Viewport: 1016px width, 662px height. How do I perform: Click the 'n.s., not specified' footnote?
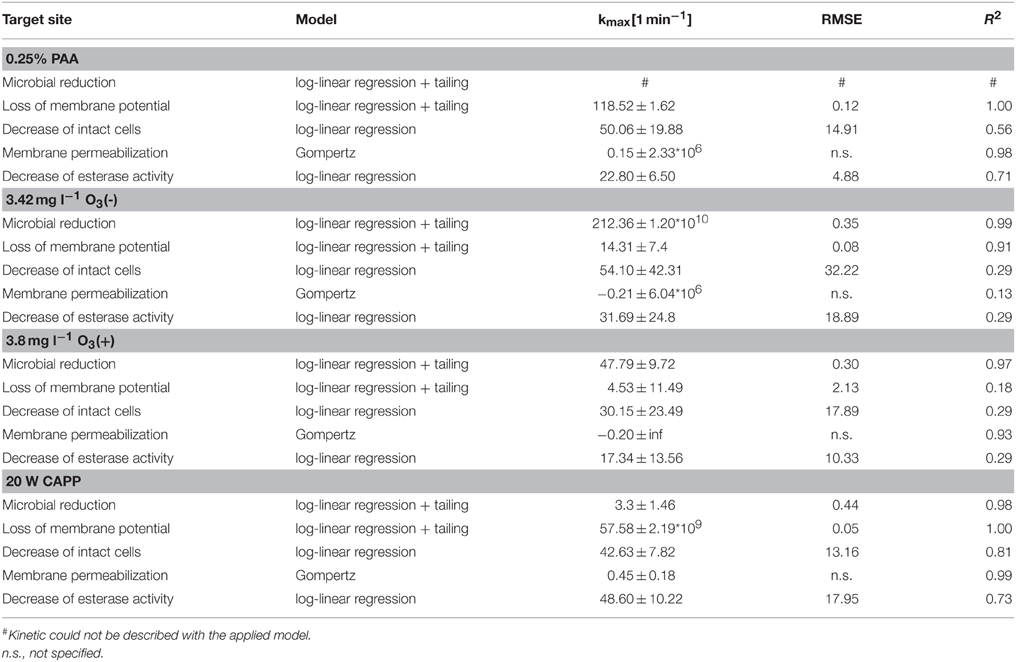52,653
